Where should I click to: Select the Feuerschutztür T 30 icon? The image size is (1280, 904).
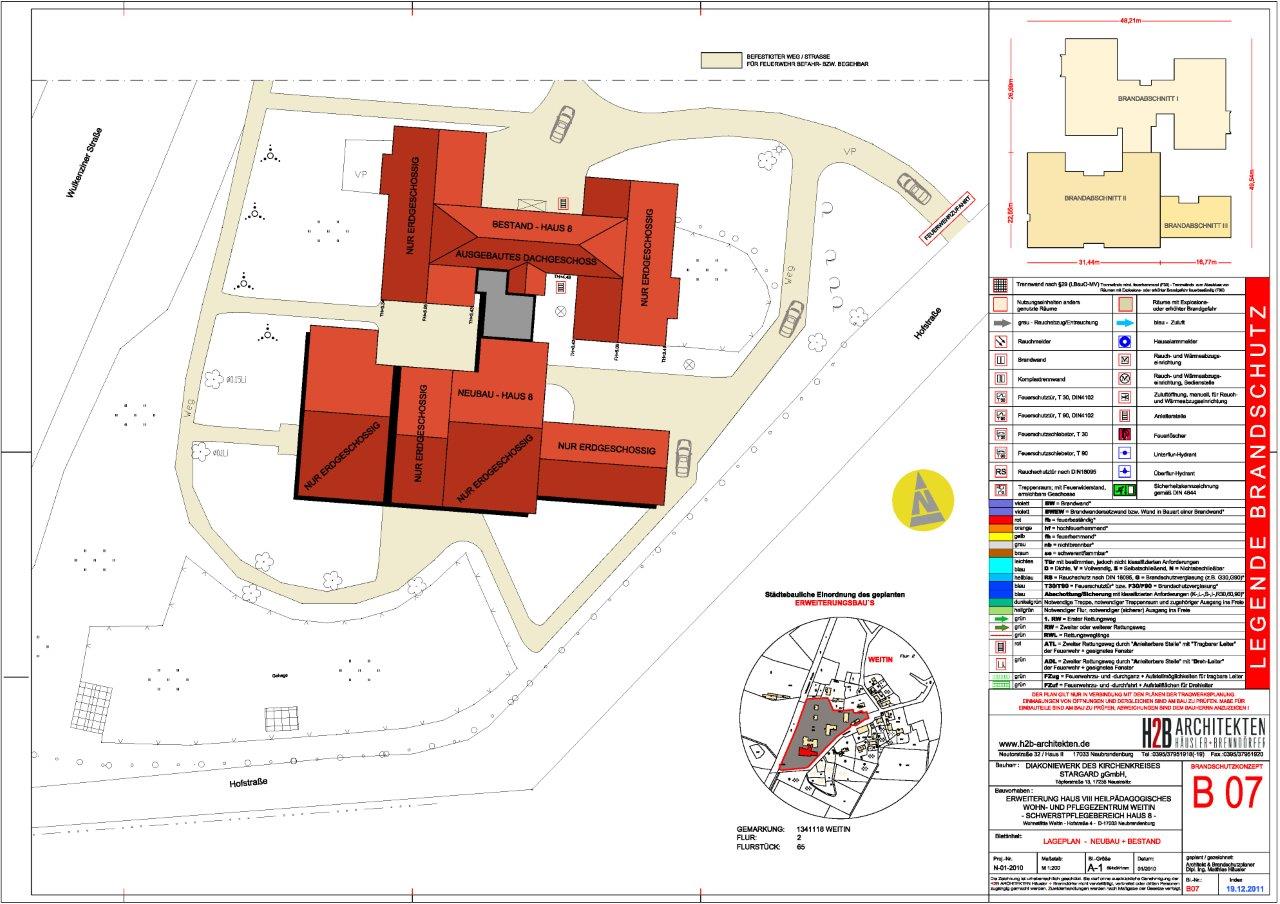tap(1001, 397)
